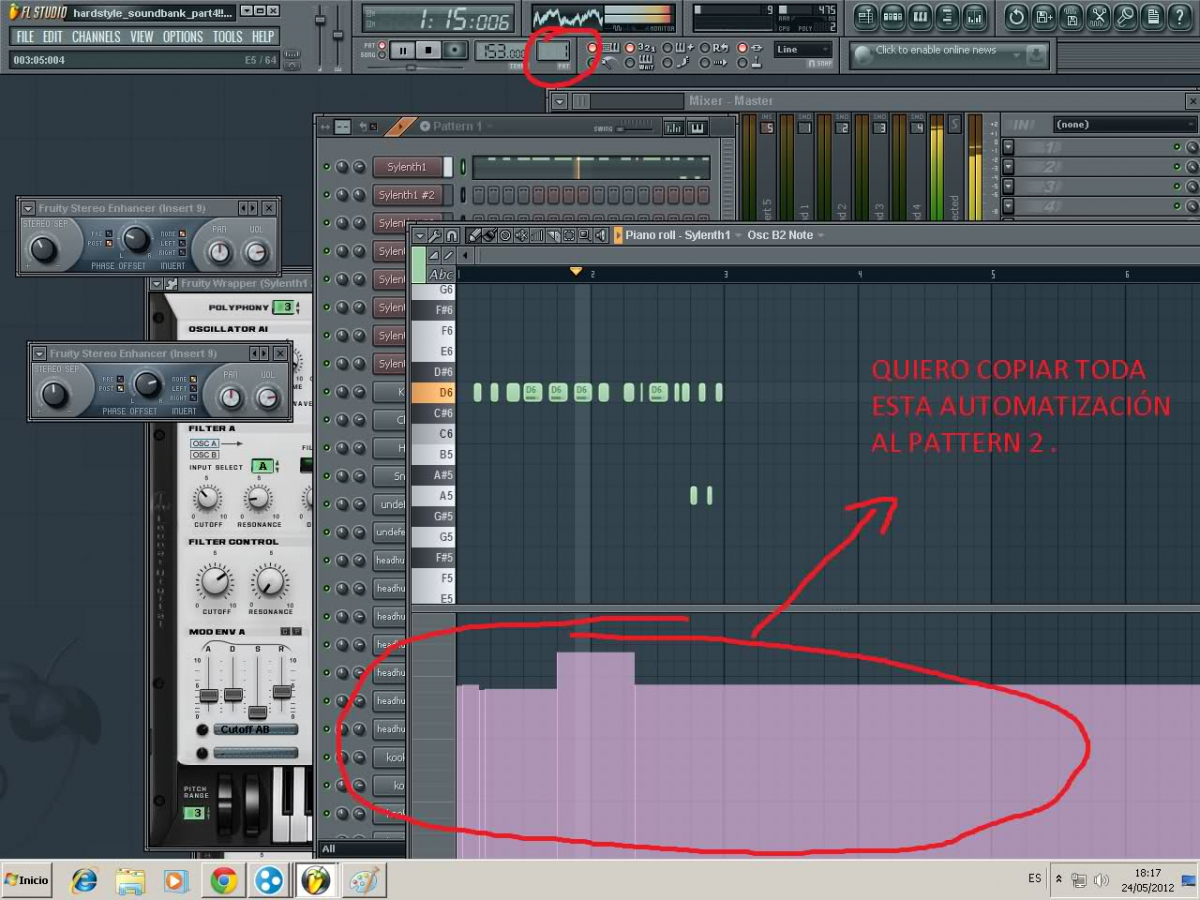Viewport: 1200px width, 900px height.
Task: Open the VIEW menu
Action: [x=142, y=37]
